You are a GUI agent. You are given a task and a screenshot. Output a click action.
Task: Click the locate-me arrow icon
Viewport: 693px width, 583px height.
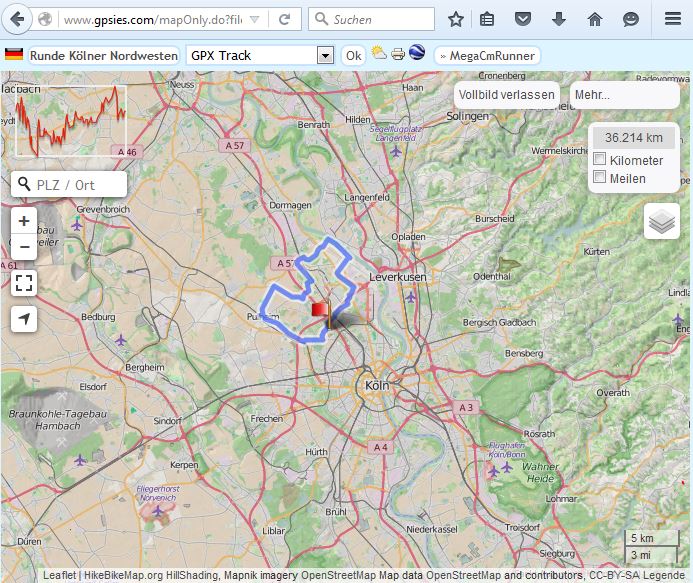[x=24, y=318]
